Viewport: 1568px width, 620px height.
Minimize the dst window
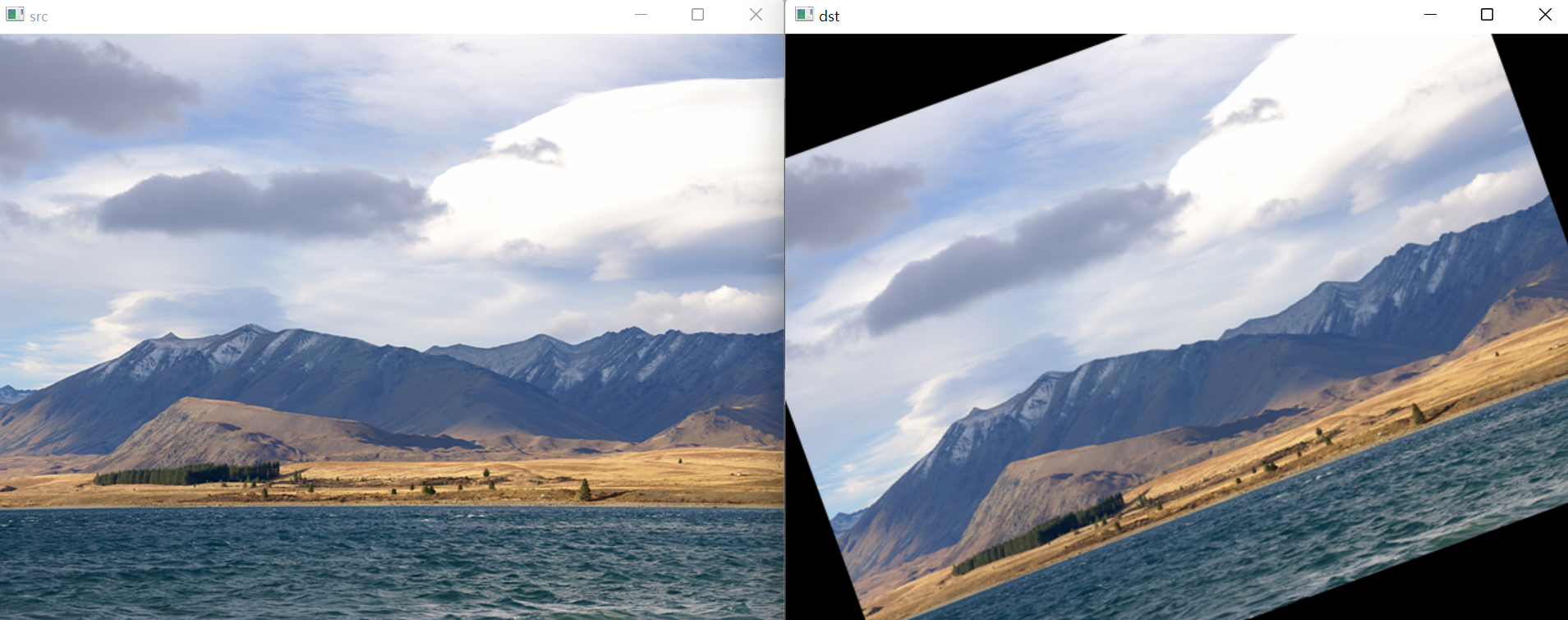(1430, 15)
